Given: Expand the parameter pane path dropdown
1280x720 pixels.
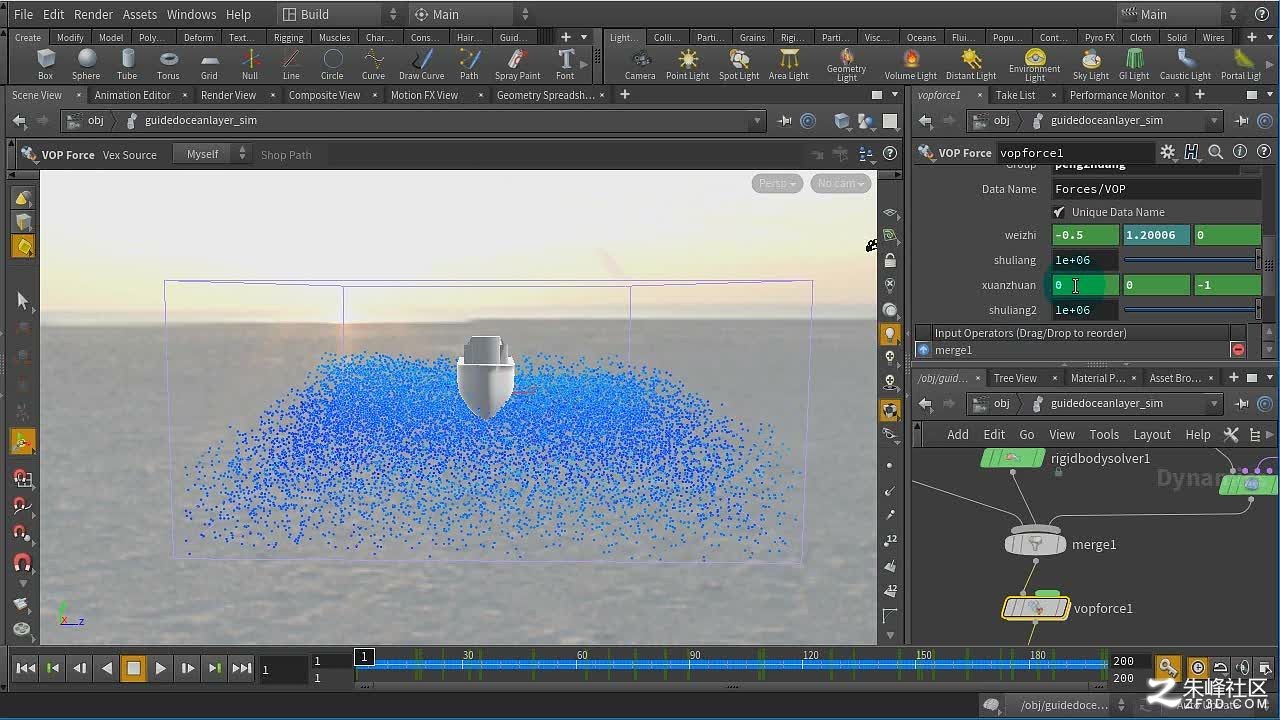Looking at the screenshot, I should click(x=1214, y=120).
